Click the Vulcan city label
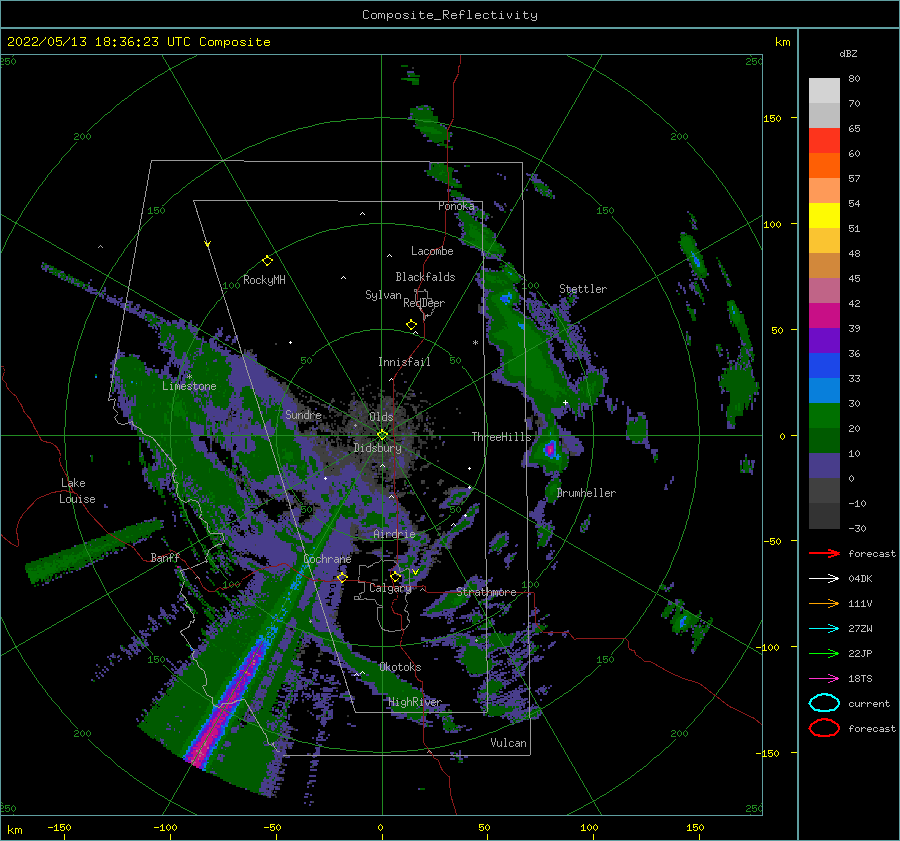 (509, 743)
